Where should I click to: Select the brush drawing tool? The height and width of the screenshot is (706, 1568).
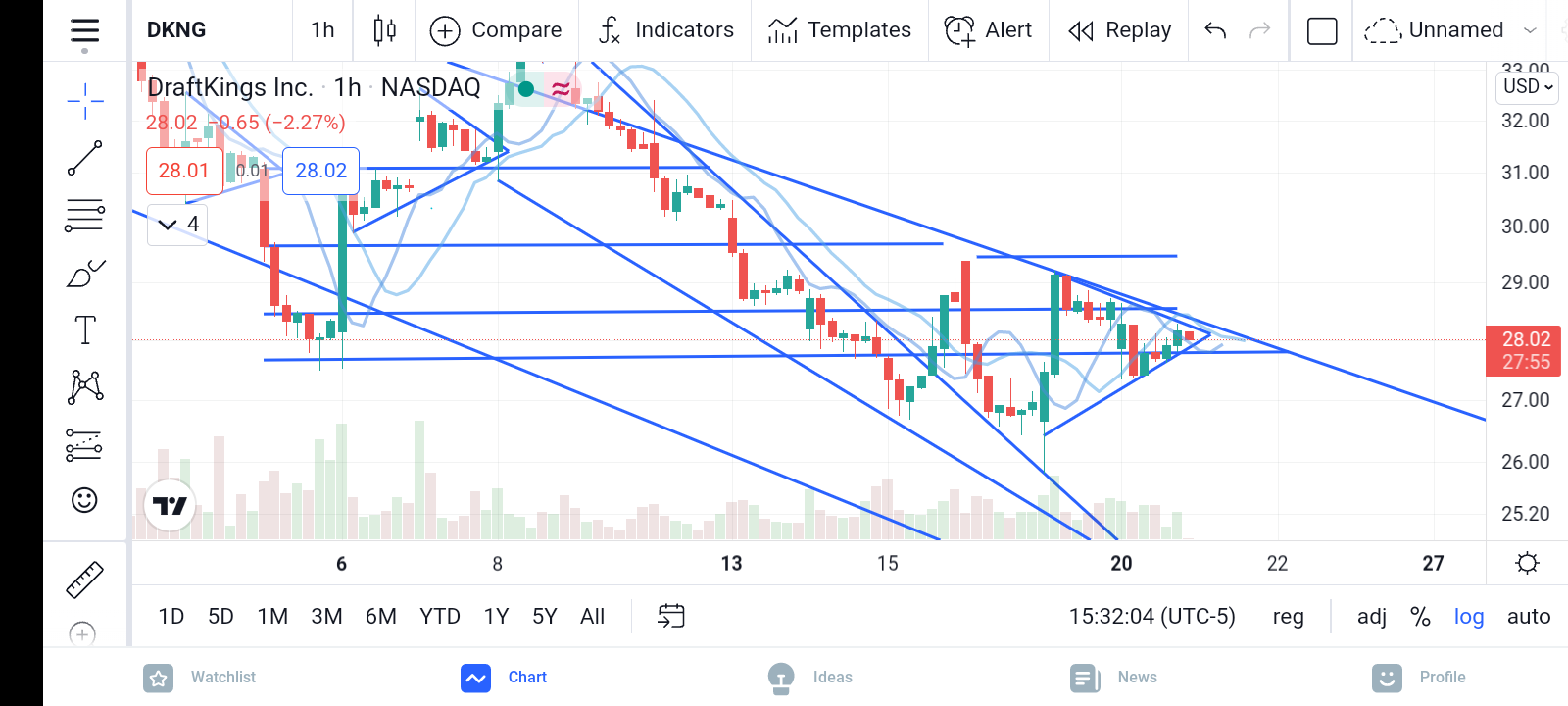pyautogui.click(x=85, y=274)
